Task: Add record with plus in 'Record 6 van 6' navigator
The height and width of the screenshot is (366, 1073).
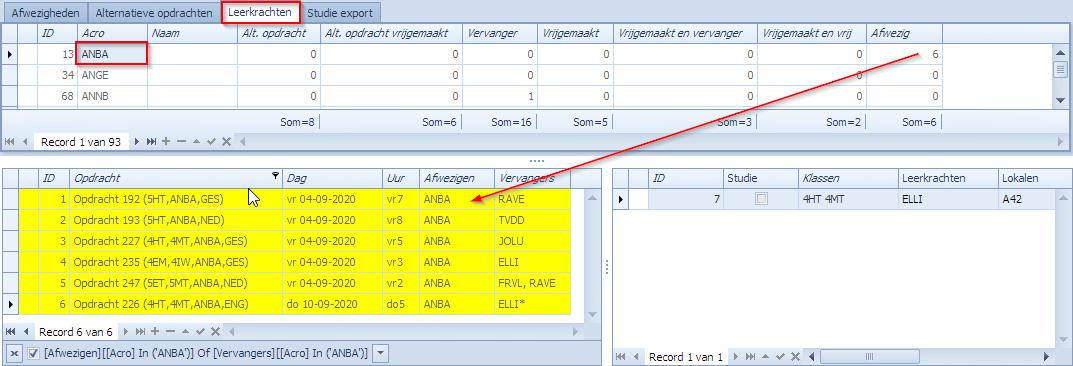Action: point(155,332)
